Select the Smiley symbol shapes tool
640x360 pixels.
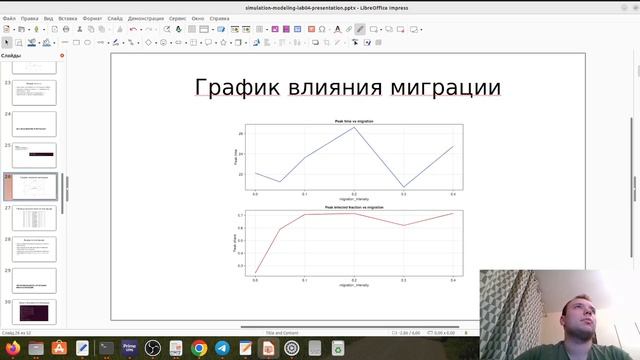point(163,42)
